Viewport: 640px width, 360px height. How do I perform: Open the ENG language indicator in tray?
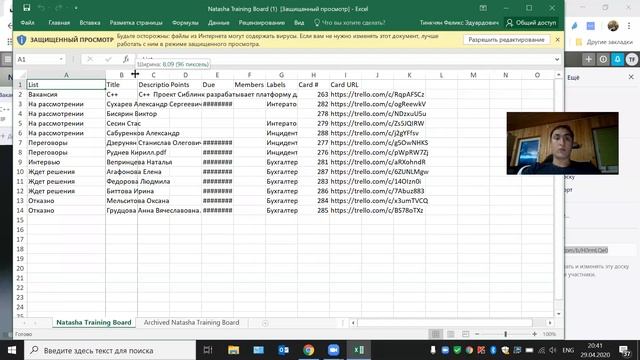(568, 351)
